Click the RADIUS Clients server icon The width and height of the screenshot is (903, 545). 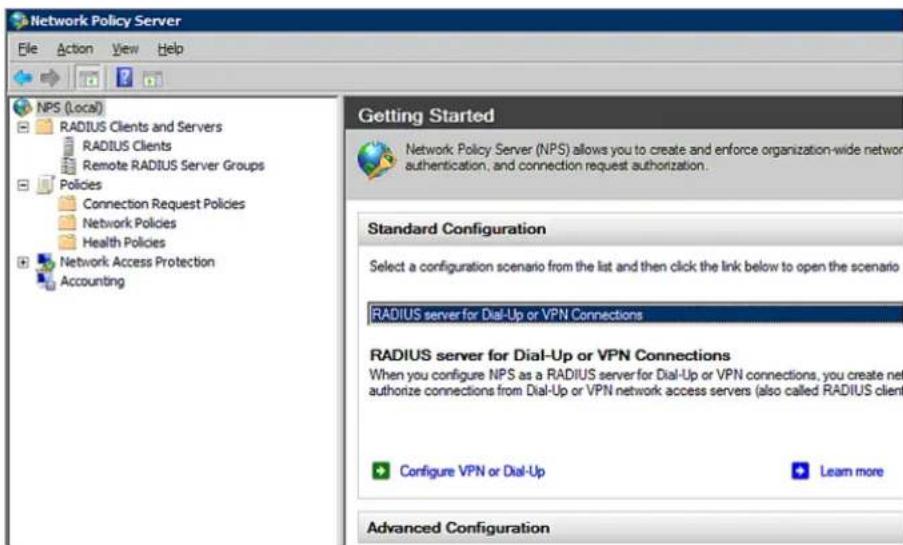[69, 146]
